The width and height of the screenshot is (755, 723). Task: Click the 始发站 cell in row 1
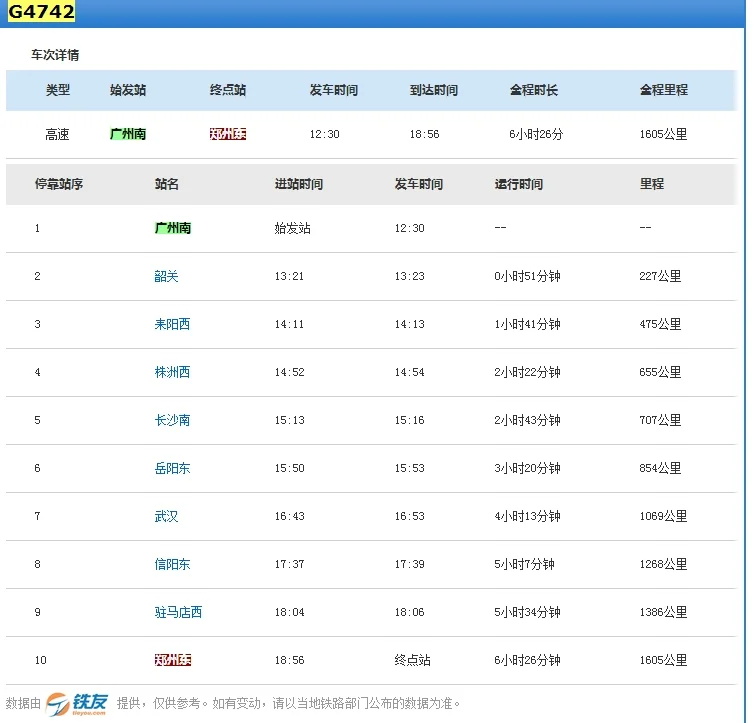[x=292, y=228]
